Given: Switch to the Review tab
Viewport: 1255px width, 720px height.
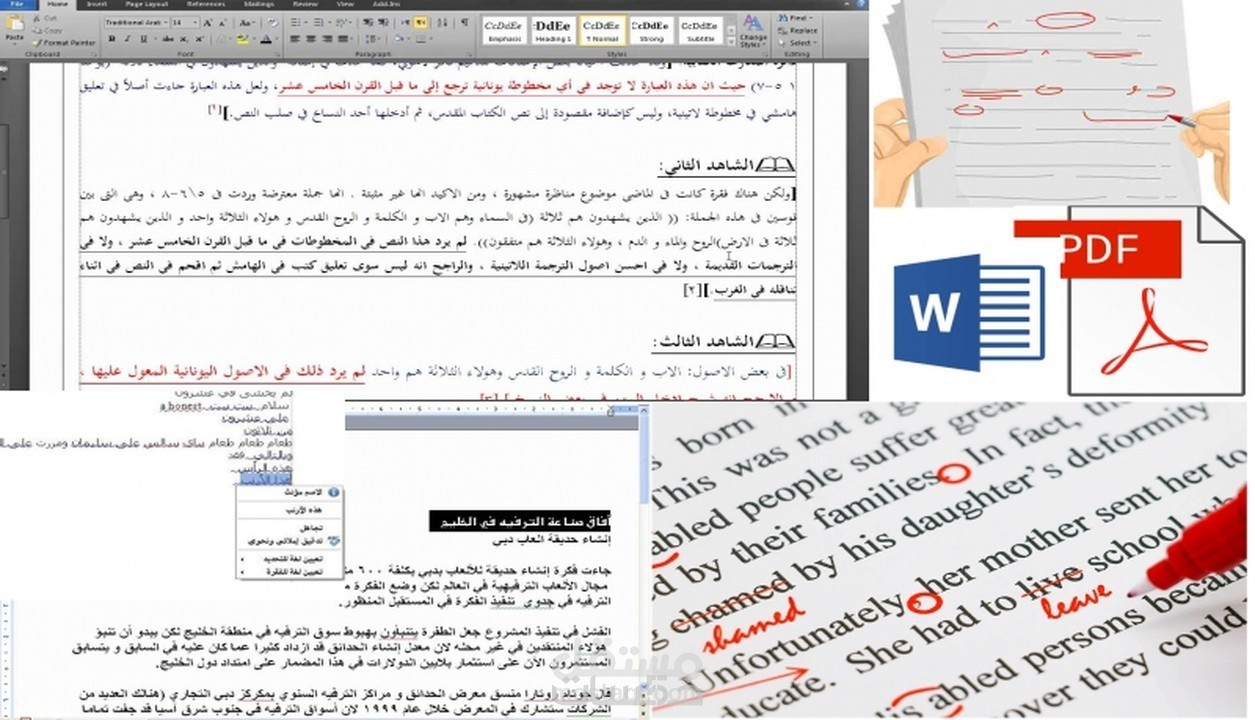Looking at the screenshot, I should tap(305, 4).
